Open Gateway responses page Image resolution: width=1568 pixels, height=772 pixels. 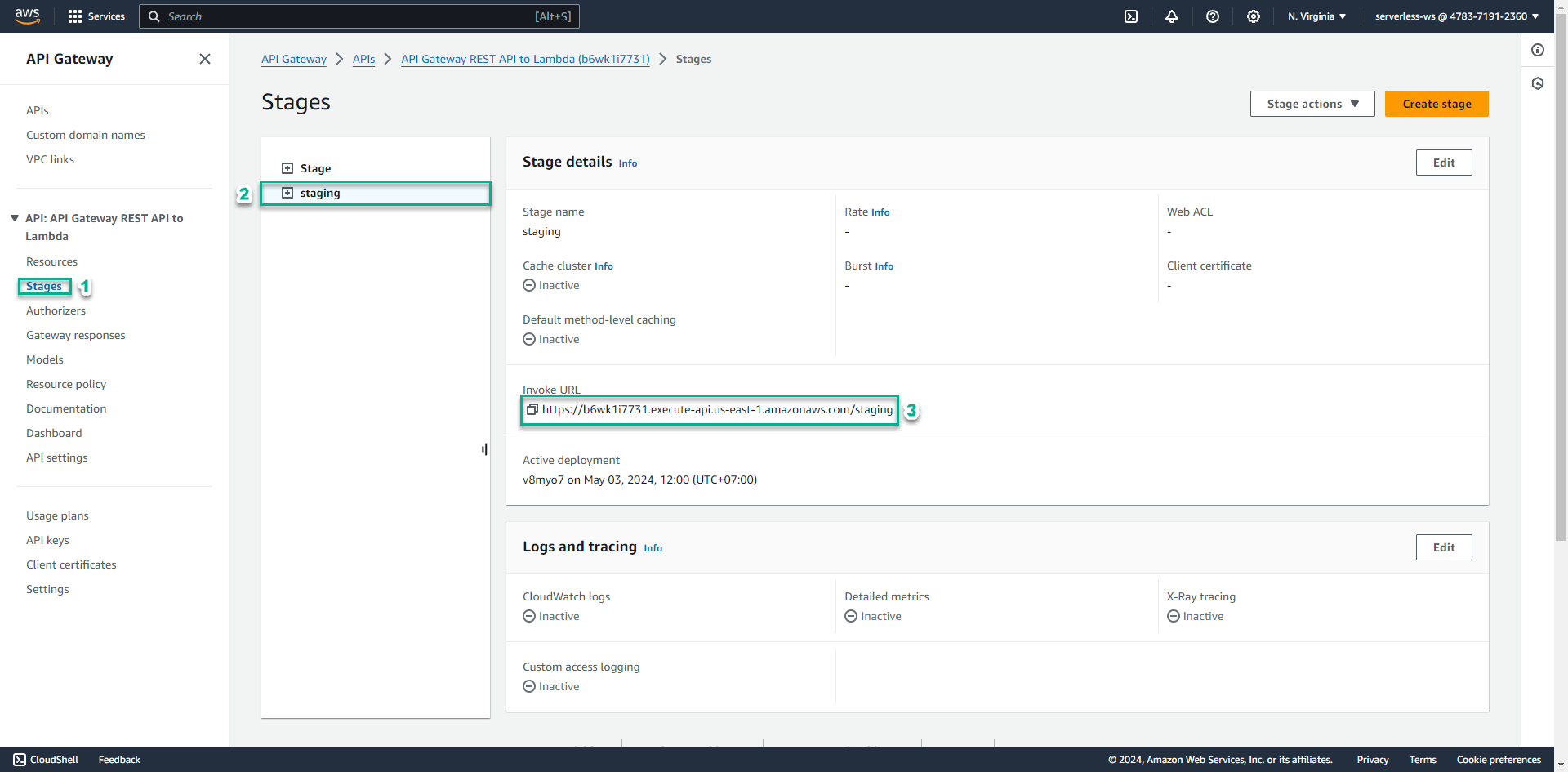point(76,335)
